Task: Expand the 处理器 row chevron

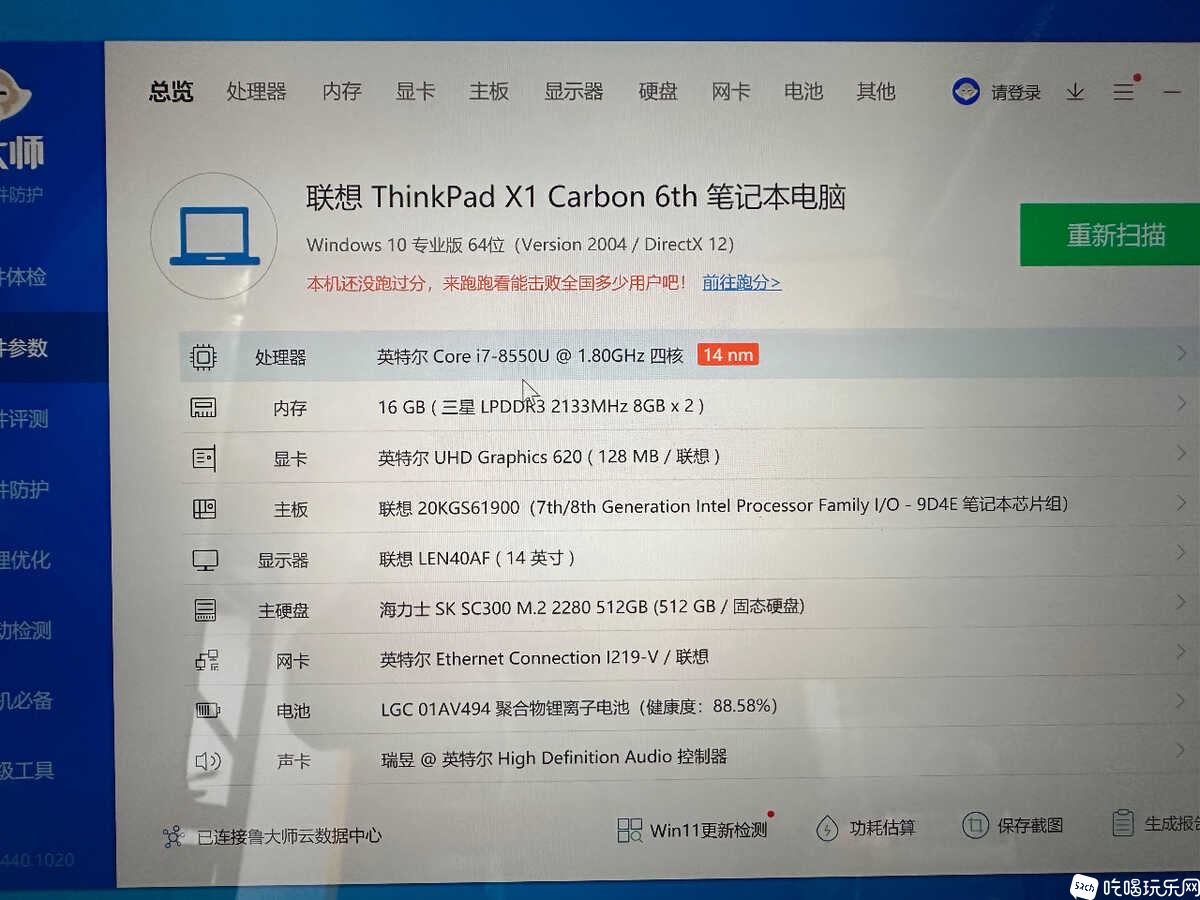Action: (1181, 353)
